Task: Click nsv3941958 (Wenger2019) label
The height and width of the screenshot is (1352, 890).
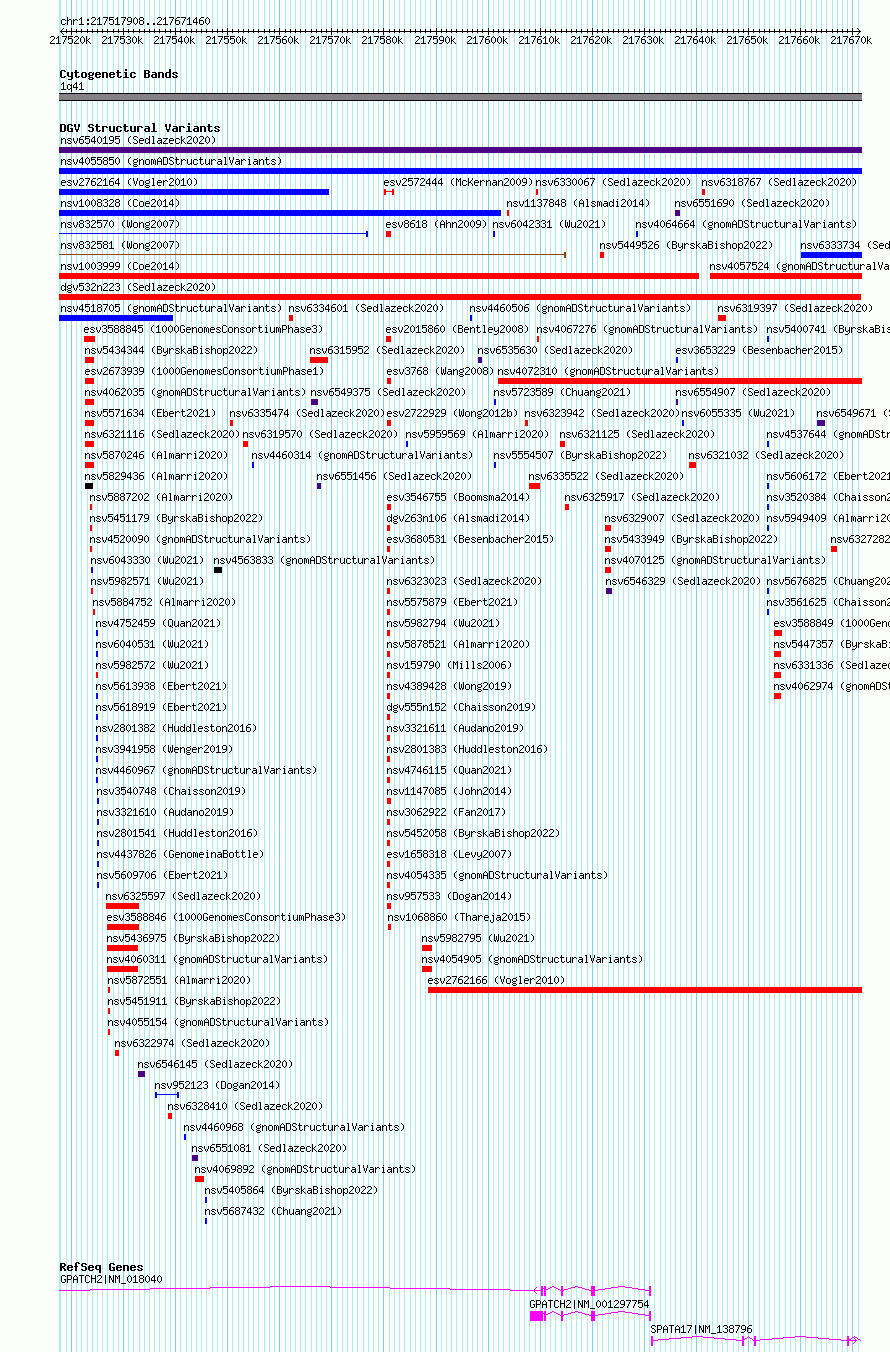Action: pos(164,749)
